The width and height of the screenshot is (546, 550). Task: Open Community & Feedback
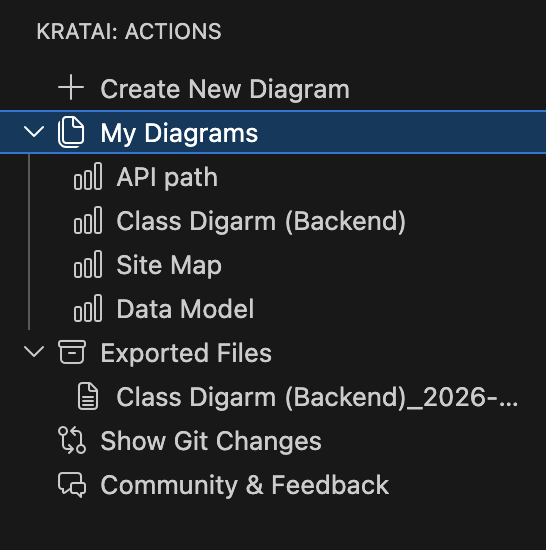[x=245, y=485]
